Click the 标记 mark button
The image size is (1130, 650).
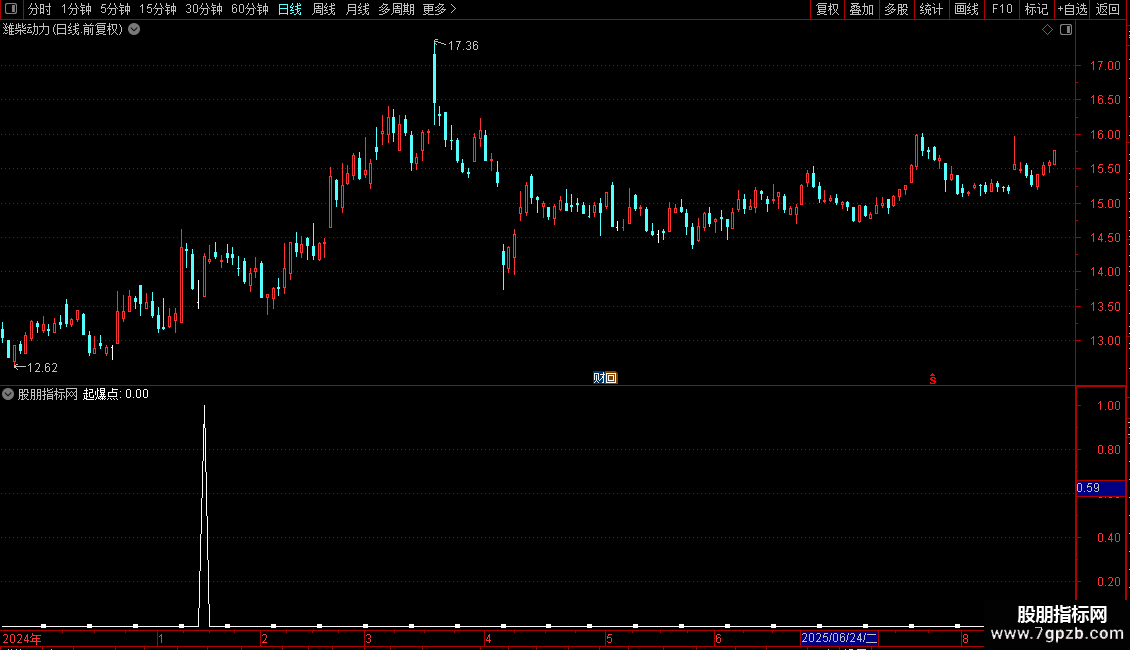(x=1036, y=9)
